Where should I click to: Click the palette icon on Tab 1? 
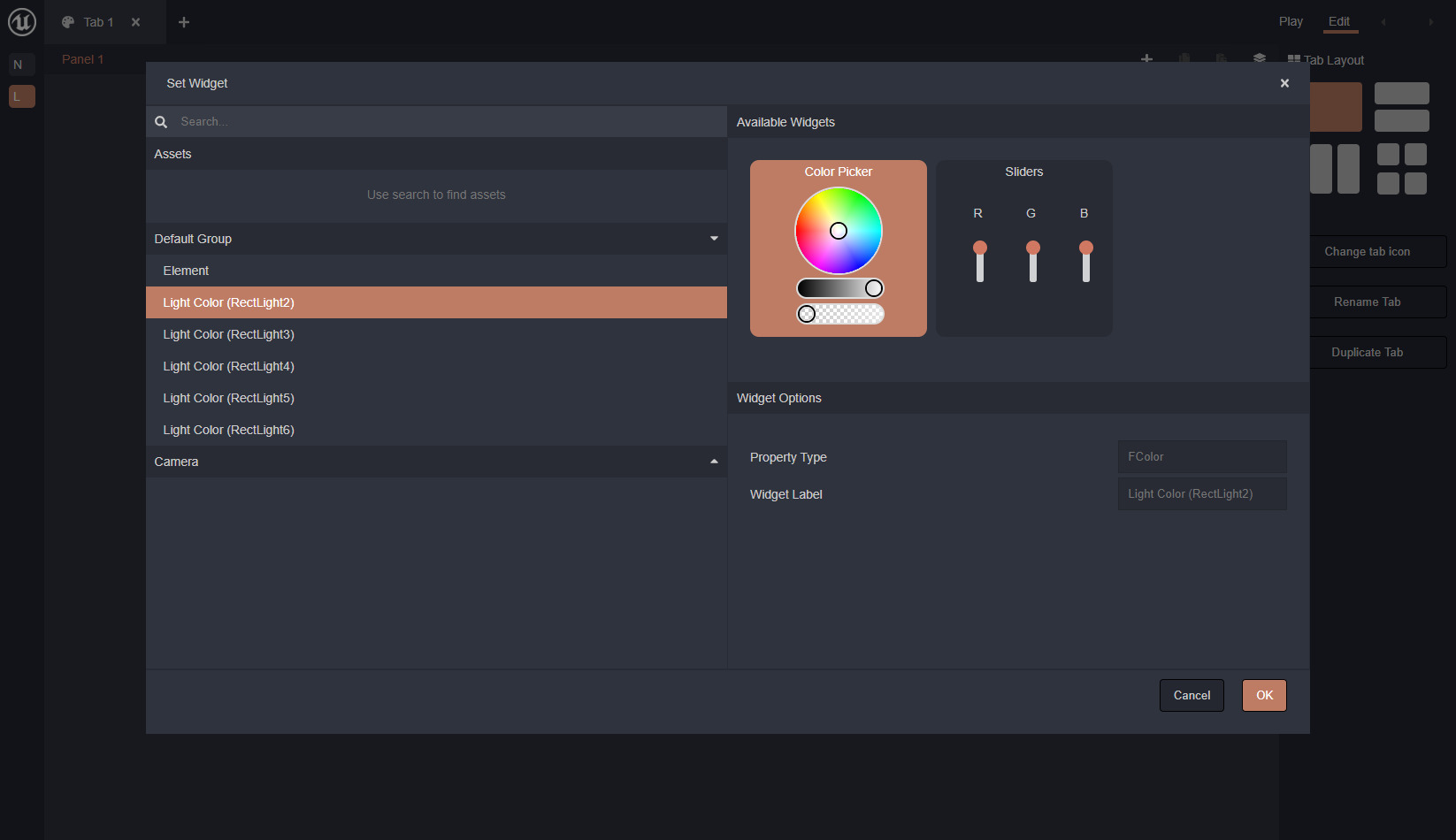[68, 22]
